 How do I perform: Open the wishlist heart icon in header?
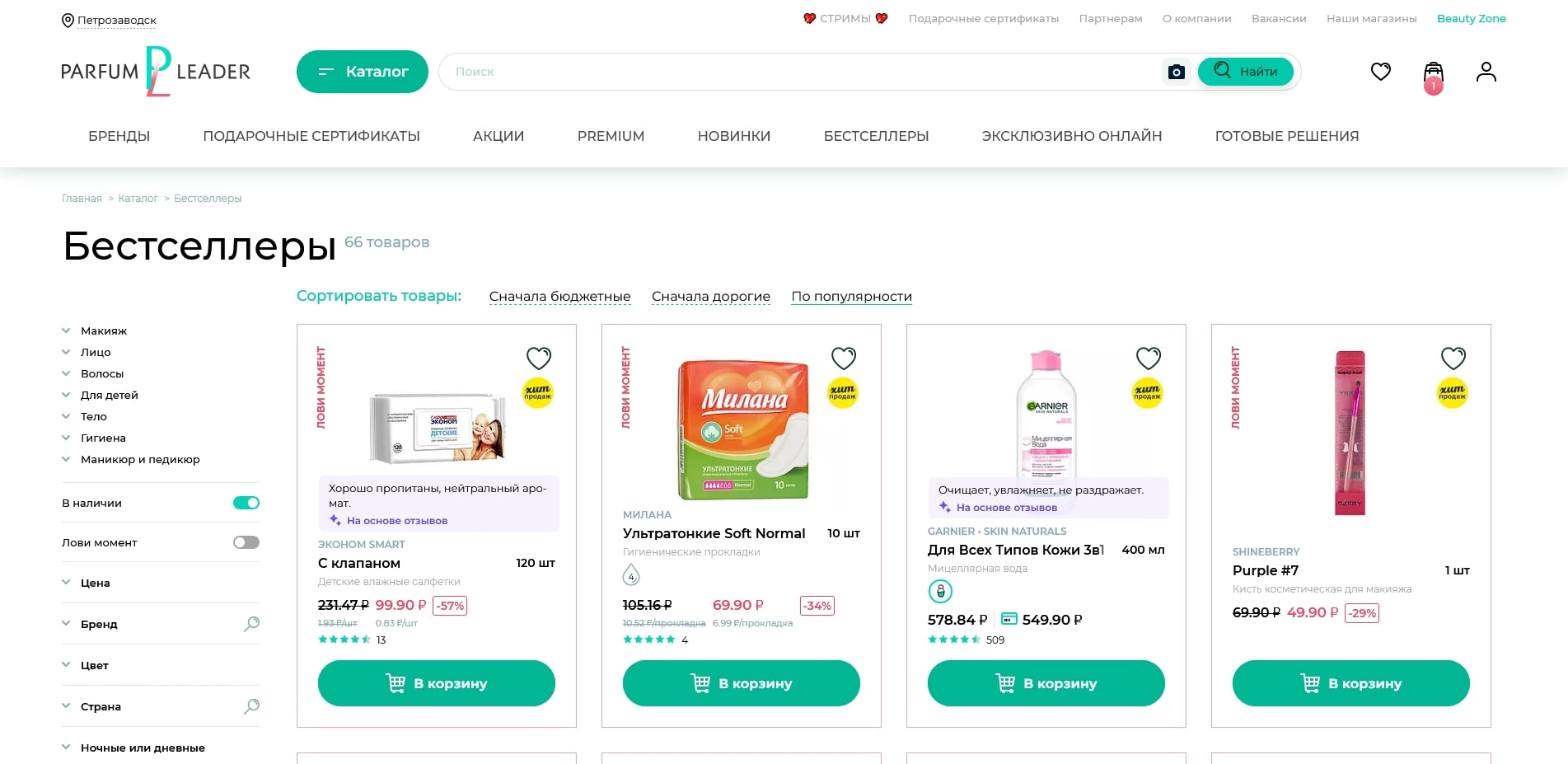click(1380, 72)
